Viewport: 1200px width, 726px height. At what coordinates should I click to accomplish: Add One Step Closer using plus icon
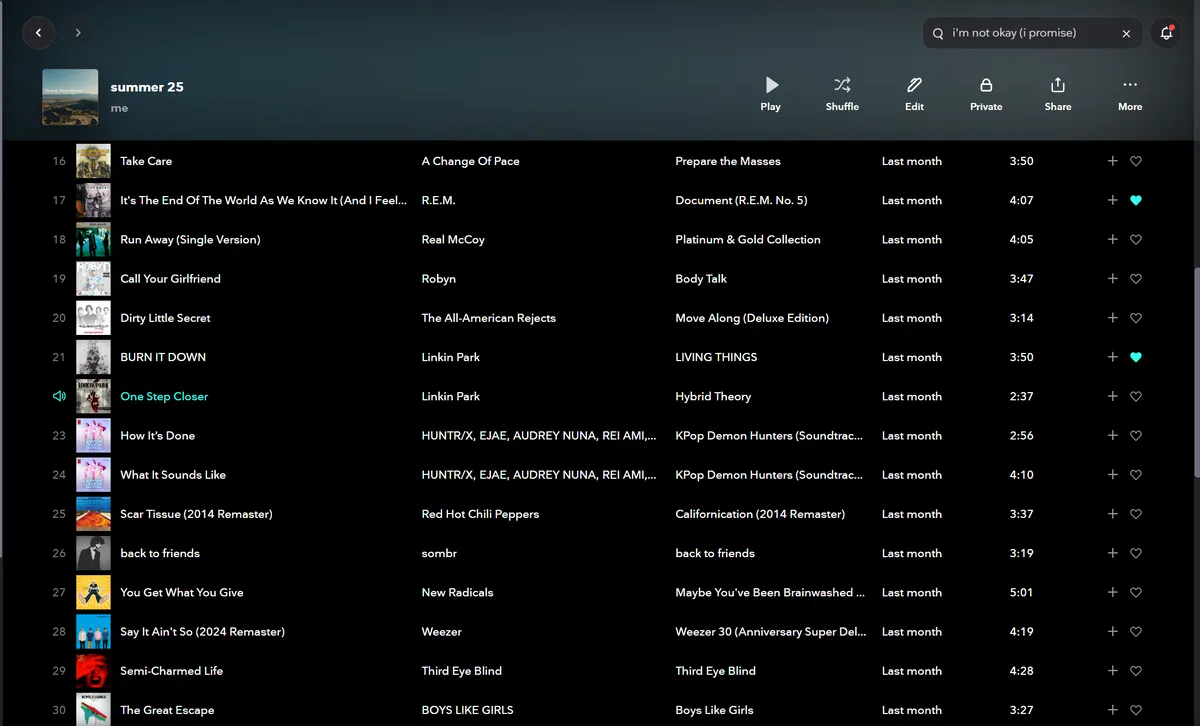[1112, 396]
